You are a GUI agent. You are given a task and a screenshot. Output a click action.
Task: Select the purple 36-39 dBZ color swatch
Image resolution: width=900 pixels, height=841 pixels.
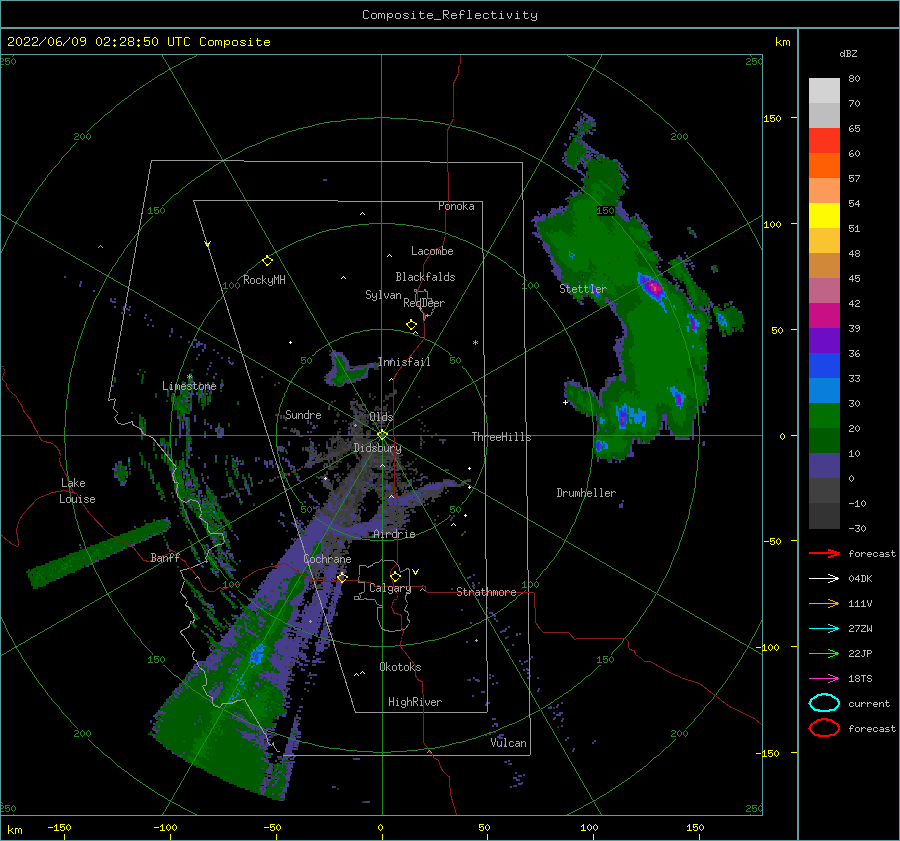coord(824,340)
